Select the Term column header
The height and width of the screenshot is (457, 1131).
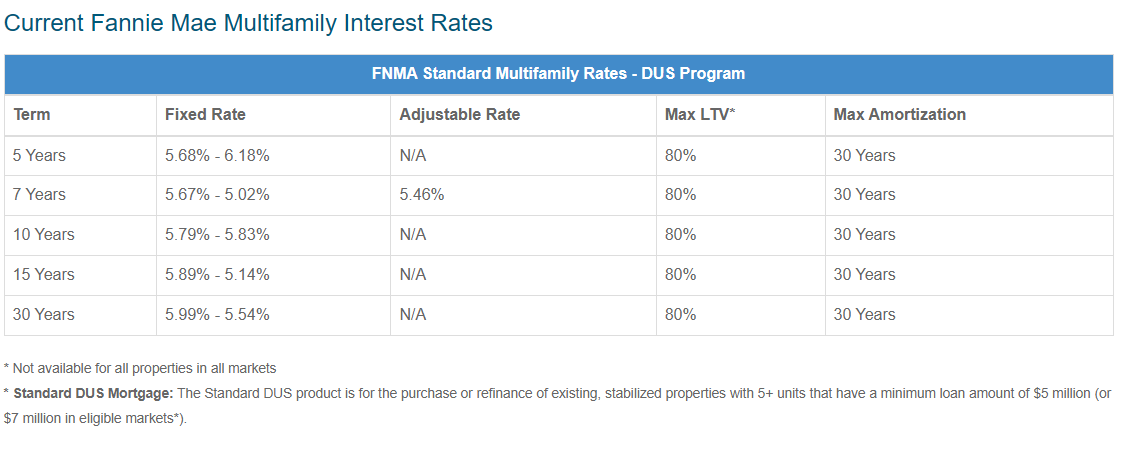coord(32,115)
